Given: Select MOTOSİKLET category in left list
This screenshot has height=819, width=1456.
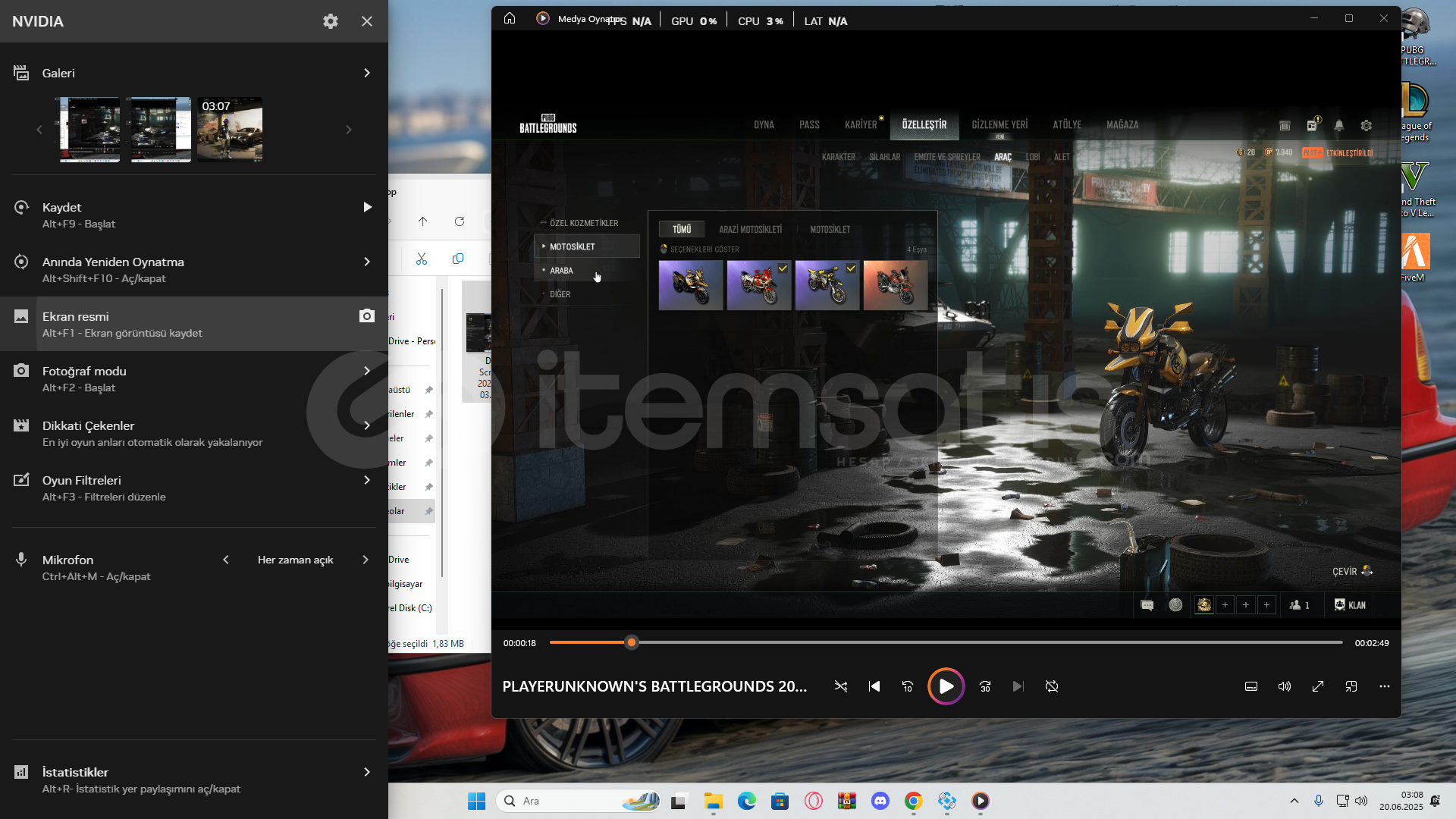Looking at the screenshot, I should tap(587, 246).
